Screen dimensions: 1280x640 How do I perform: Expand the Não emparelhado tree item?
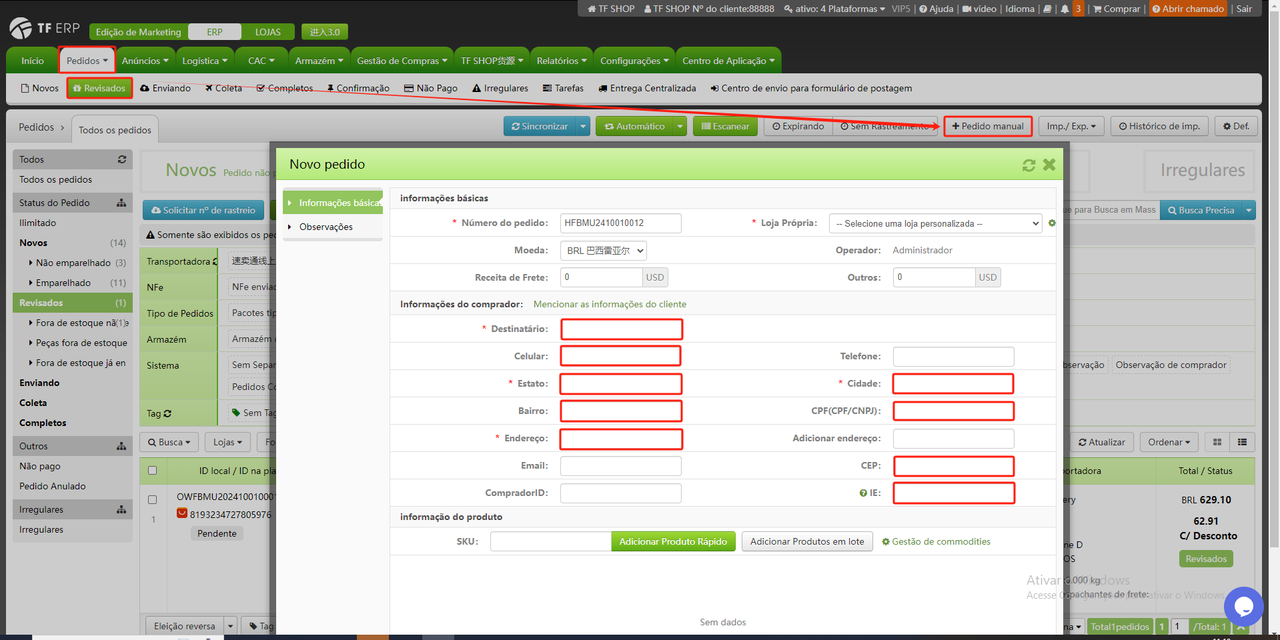30,263
